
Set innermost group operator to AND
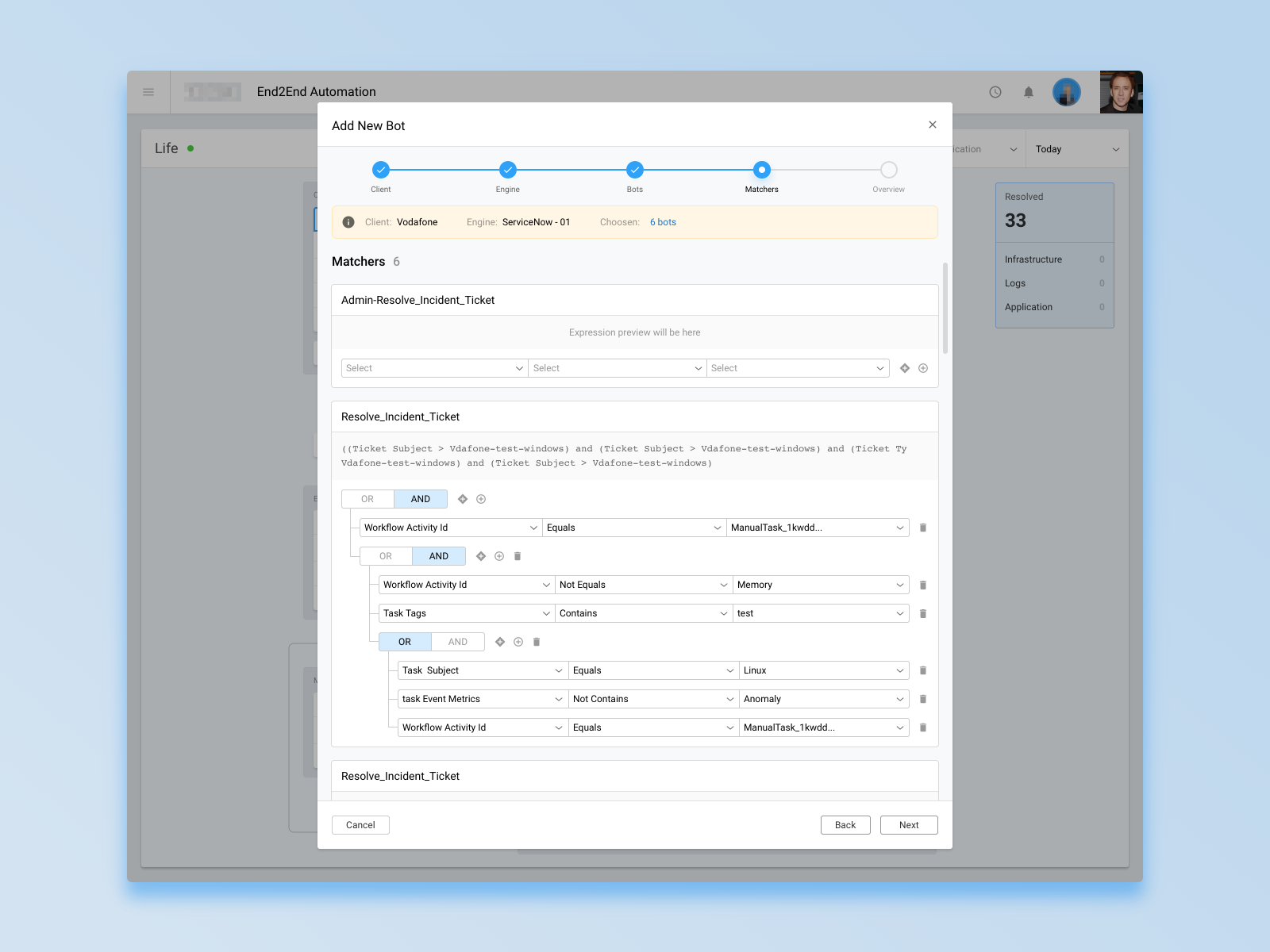(458, 642)
